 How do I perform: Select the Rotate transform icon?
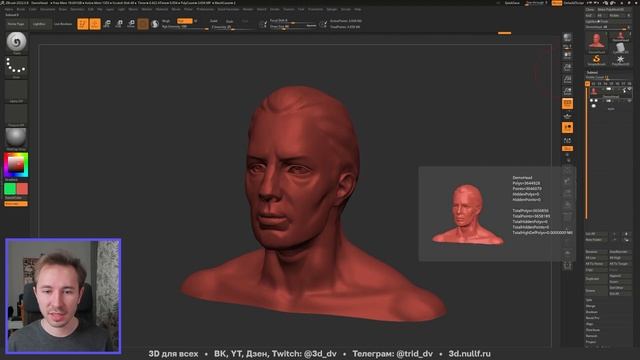coord(131,24)
